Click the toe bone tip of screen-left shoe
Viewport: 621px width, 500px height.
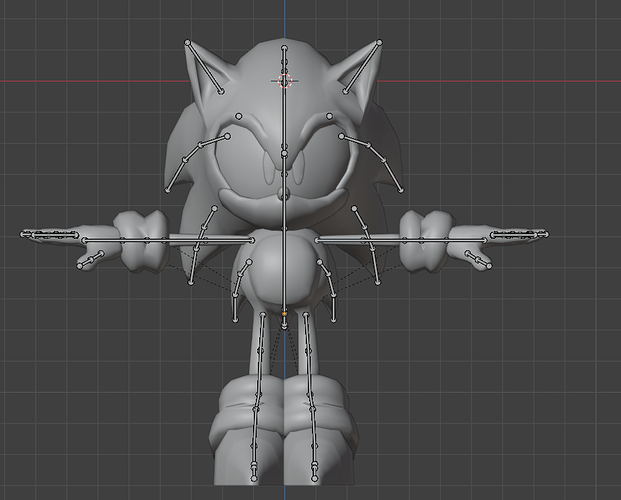click(x=254, y=479)
